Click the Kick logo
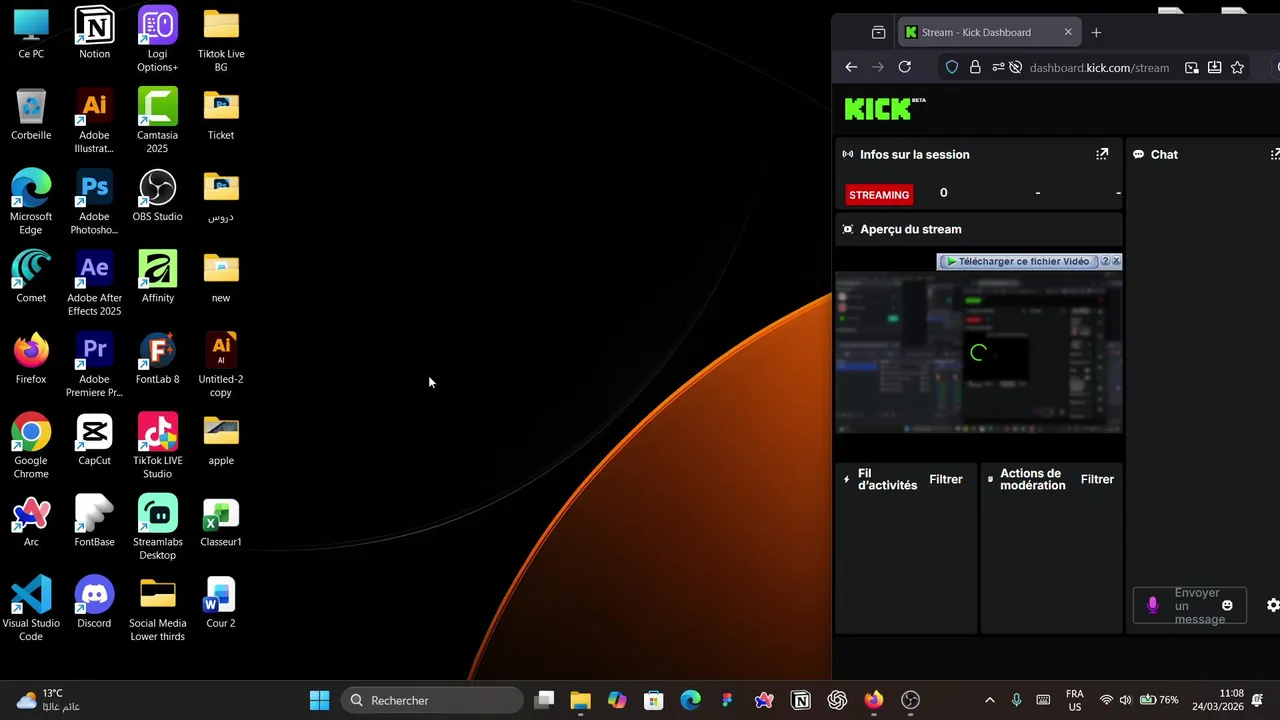Viewport: 1280px width, 720px height. (885, 108)
